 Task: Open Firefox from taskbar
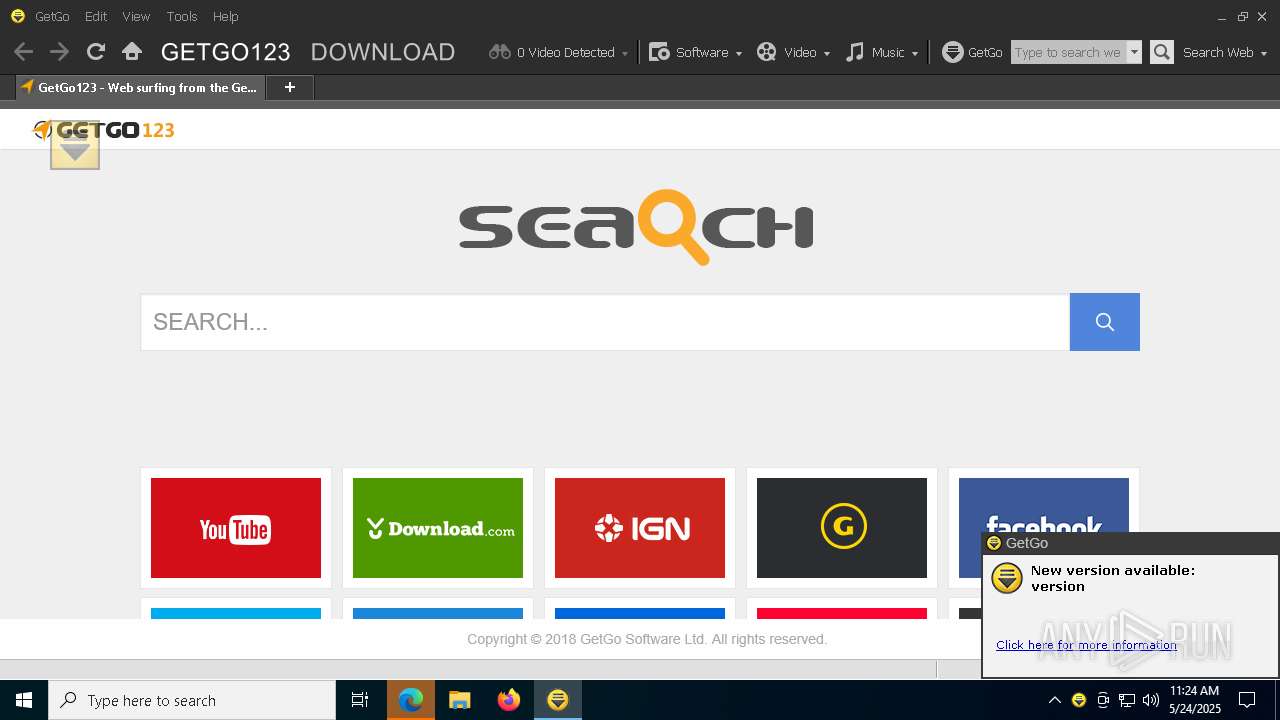(x=509, y=700)
